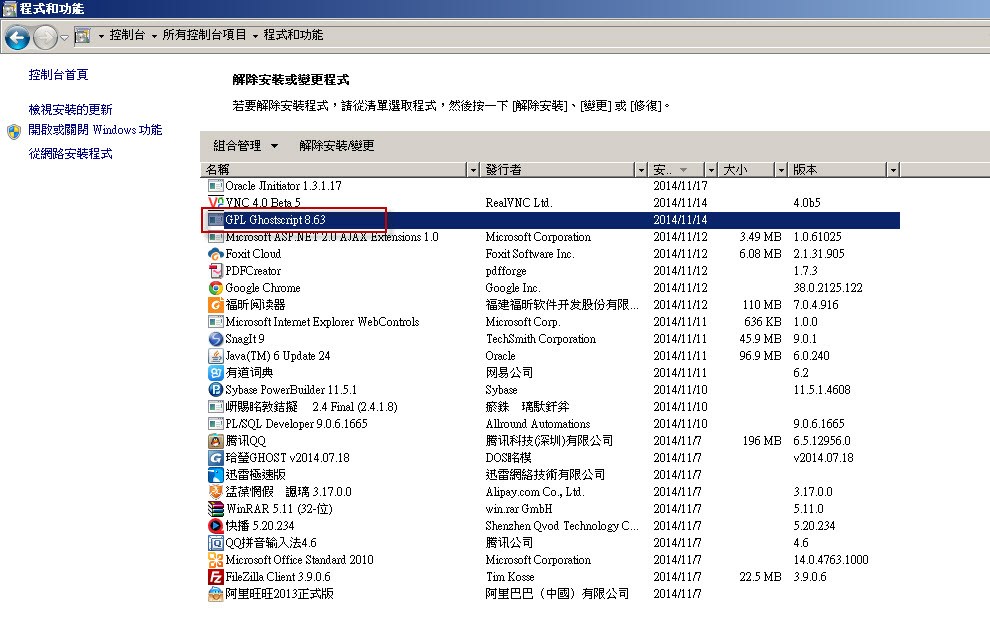Screen dimensions: 990x623
Task: Click the GHOST v2014.07.18 icon
Action: tap(215, 458)
